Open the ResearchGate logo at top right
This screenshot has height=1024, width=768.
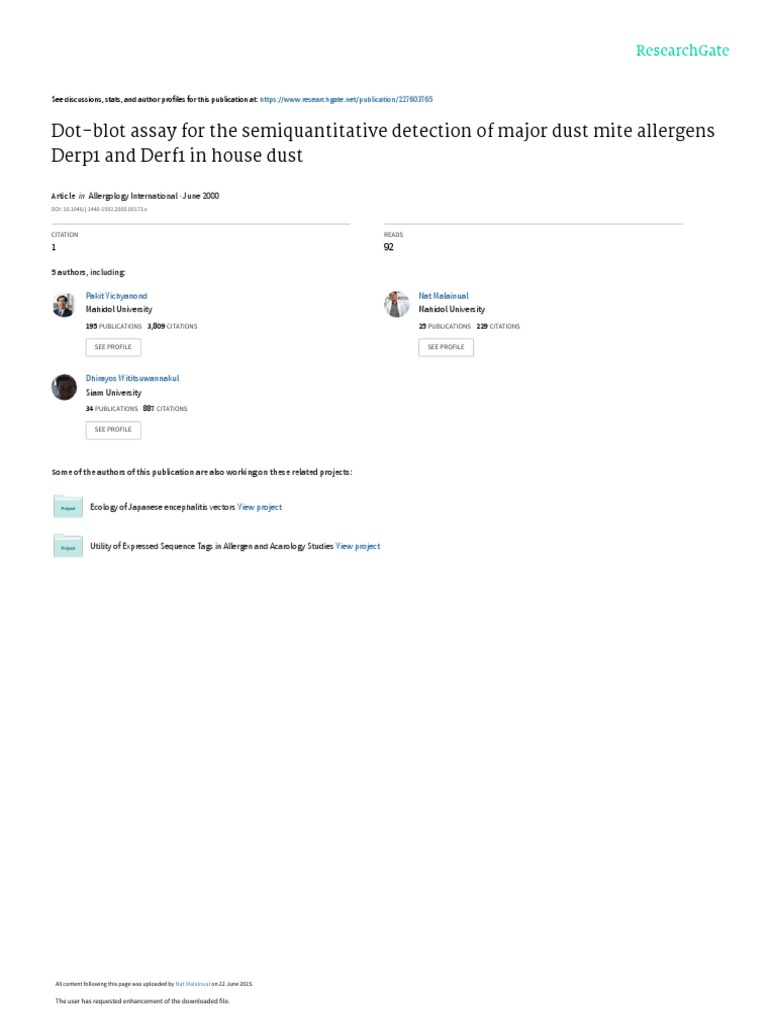tap(682, 50)
